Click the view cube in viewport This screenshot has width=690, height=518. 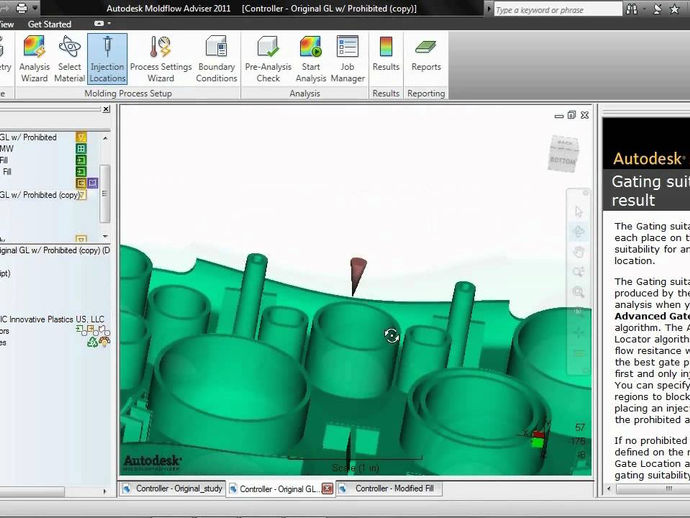point(563,154)
